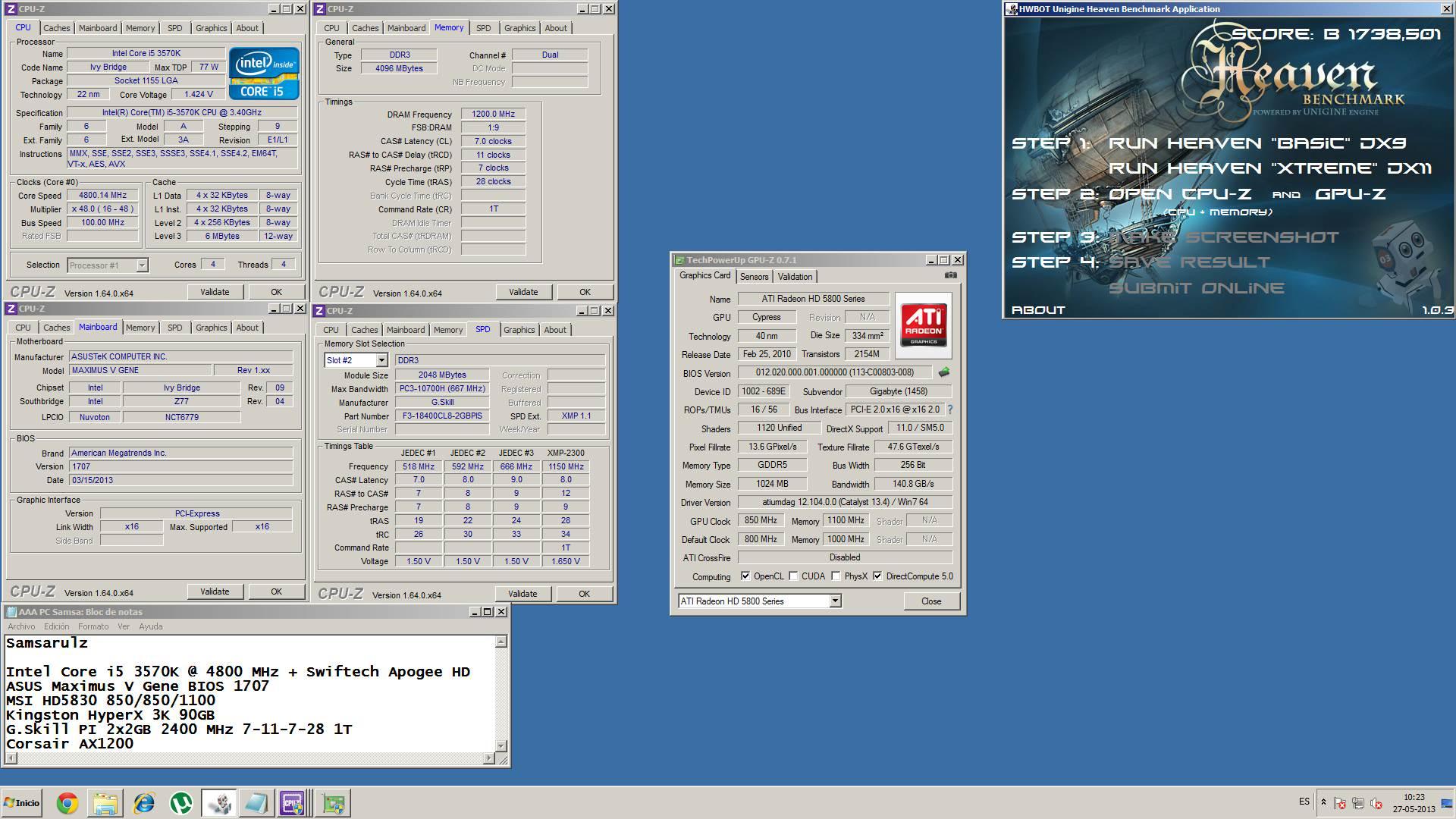Toggle the PhysX checkbox in GPU-Z

836,576
